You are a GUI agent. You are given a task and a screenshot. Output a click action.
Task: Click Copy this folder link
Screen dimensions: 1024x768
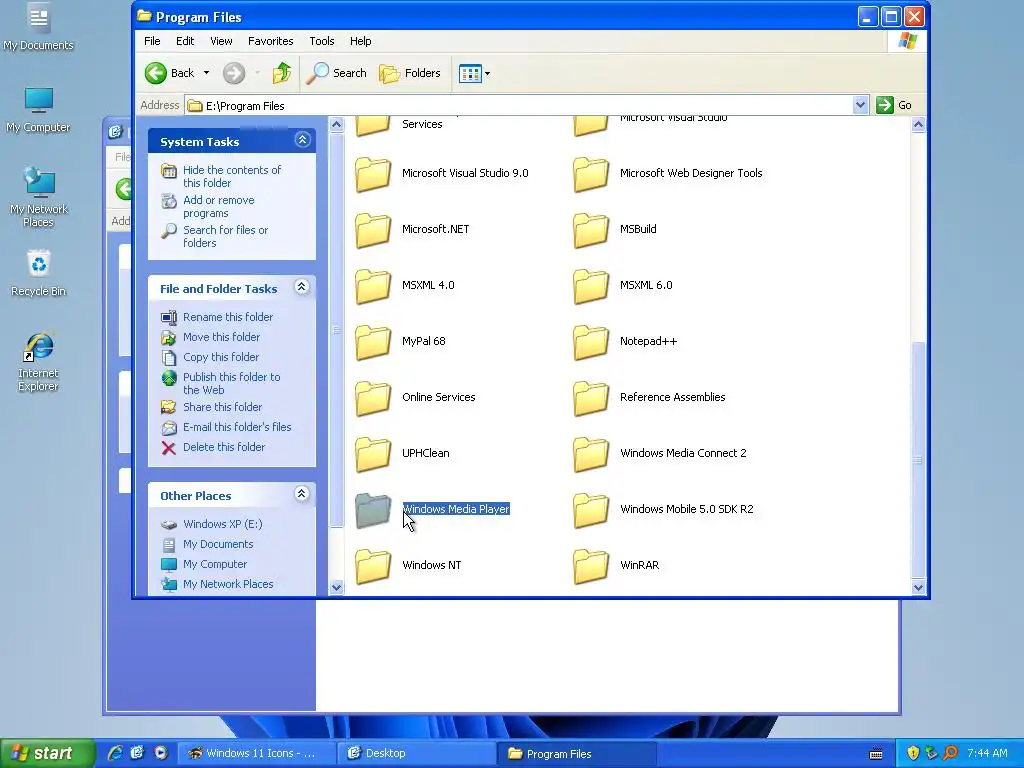(x=221, y=357)
